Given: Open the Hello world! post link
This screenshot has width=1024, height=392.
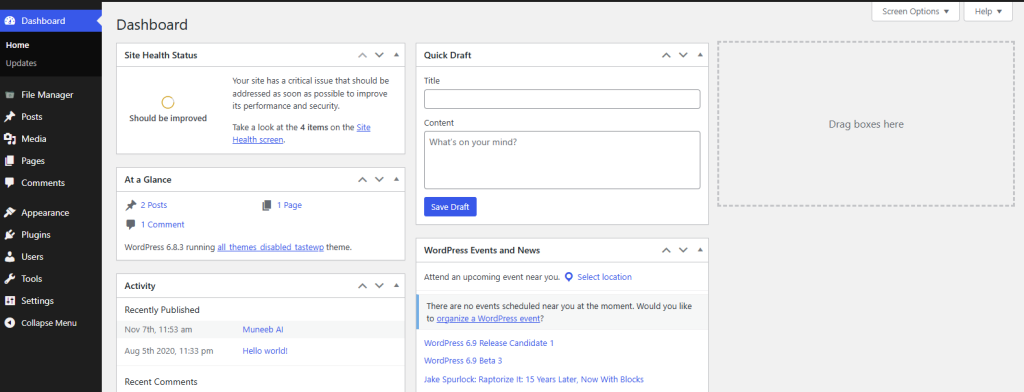Looking at the screenshot, I should point(264,351).
